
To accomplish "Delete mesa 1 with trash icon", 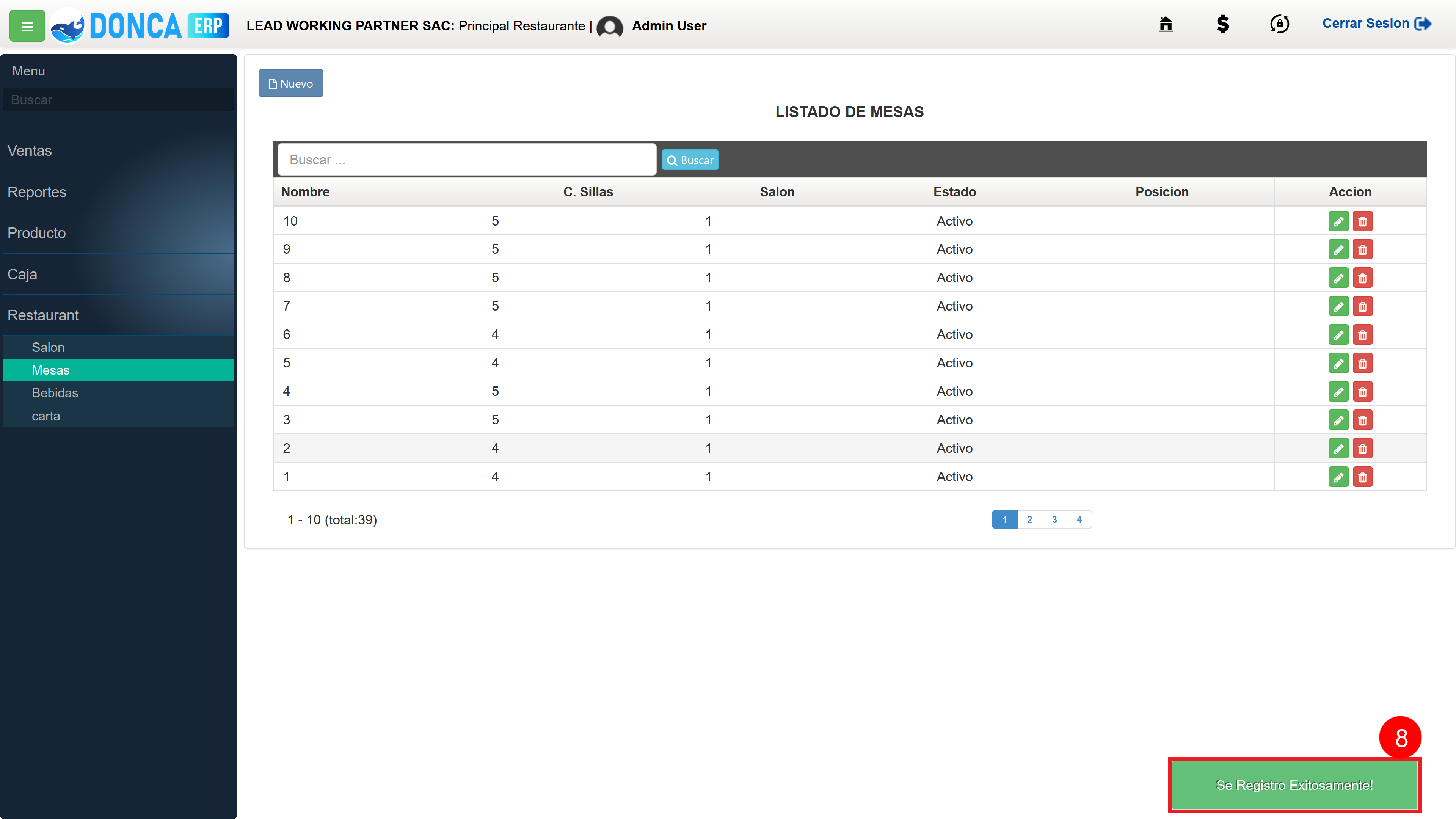I will (1363, 477).
